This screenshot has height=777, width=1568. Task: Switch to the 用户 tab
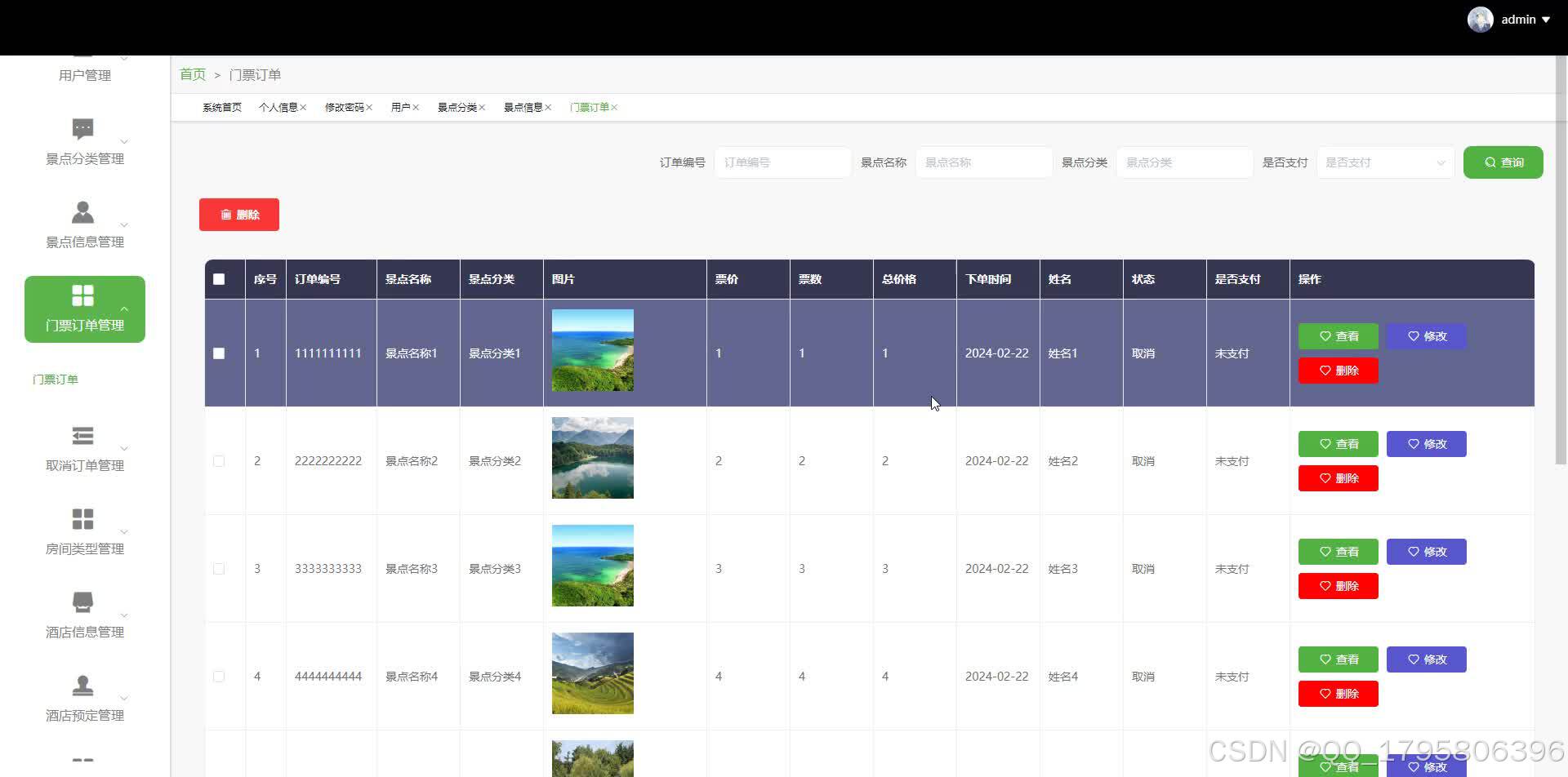click(400, 108)
